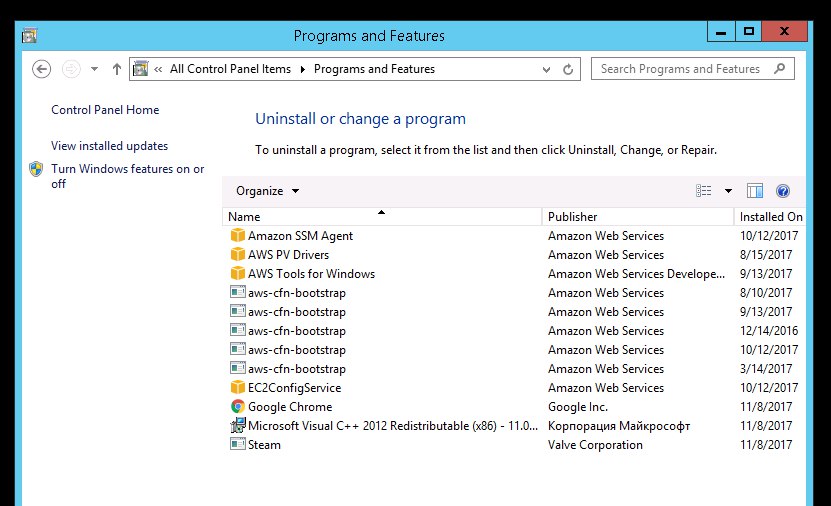Screen dimensions: 831x506
Task: Select Microsoft Visual C++ 2012 Redistributable name
Action: 393,426
